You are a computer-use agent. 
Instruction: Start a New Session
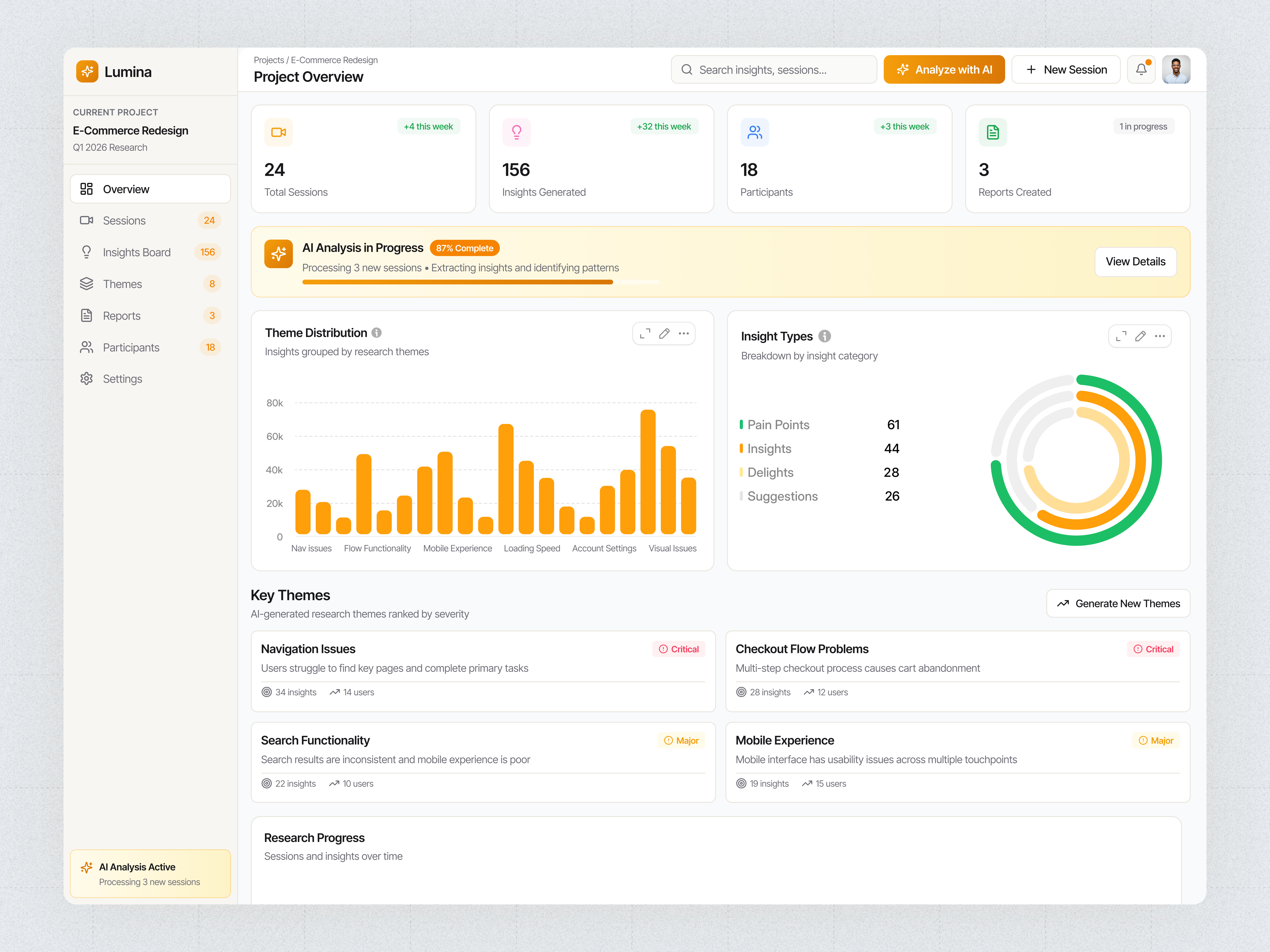click(x=1066, y=69)
